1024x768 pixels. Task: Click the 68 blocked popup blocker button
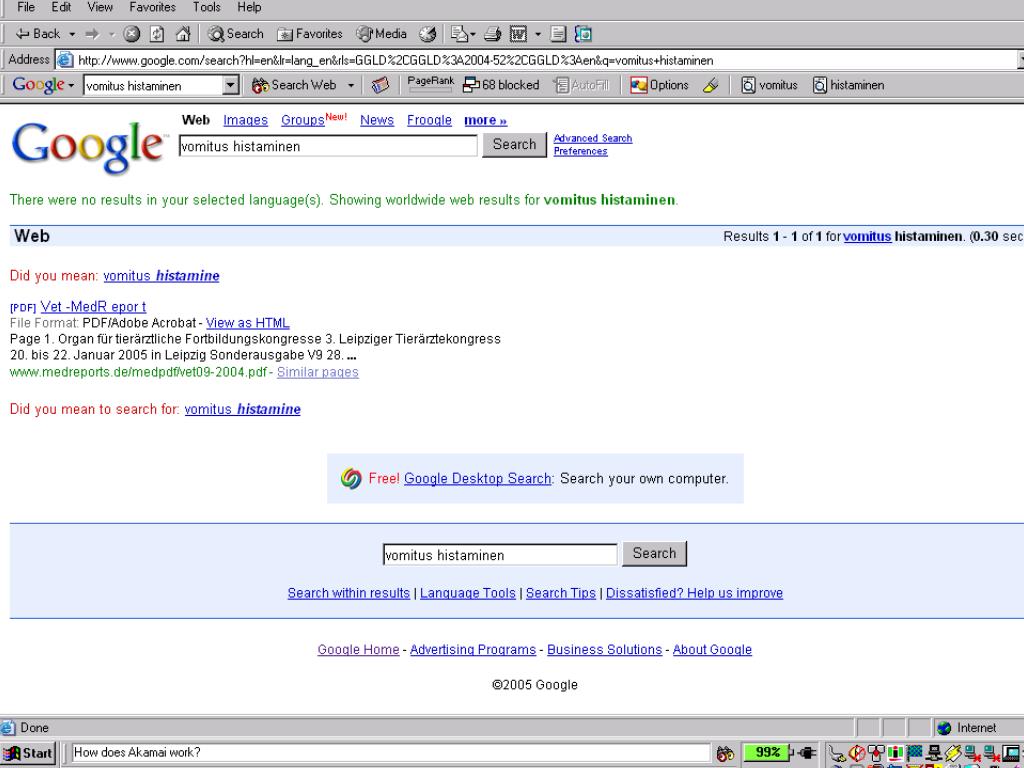[501, 85]
